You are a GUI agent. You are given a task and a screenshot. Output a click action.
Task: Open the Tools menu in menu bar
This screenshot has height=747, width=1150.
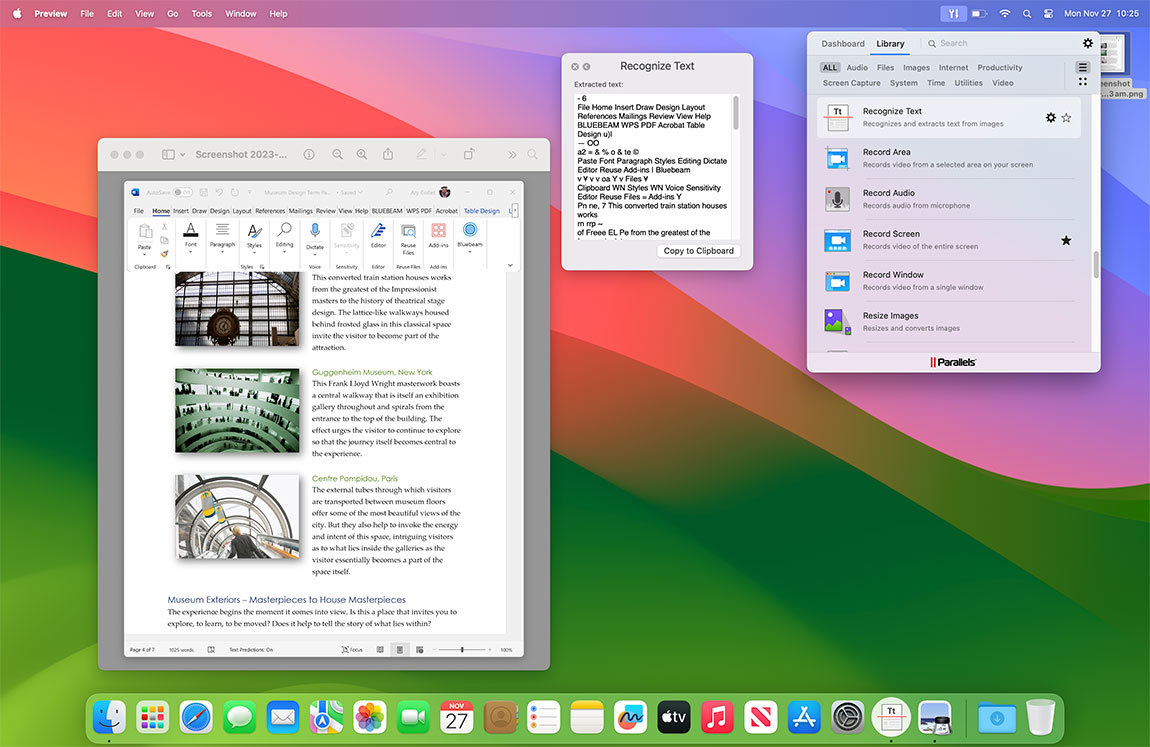201,14
